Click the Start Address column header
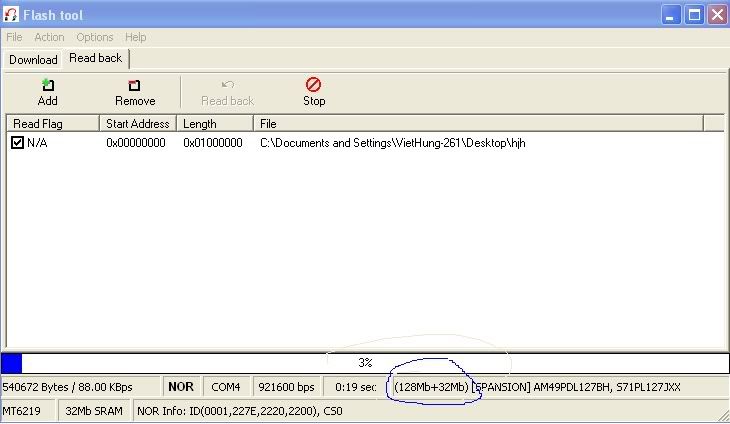The height and width of the screenshot is (424, 730). coord(138,124)
